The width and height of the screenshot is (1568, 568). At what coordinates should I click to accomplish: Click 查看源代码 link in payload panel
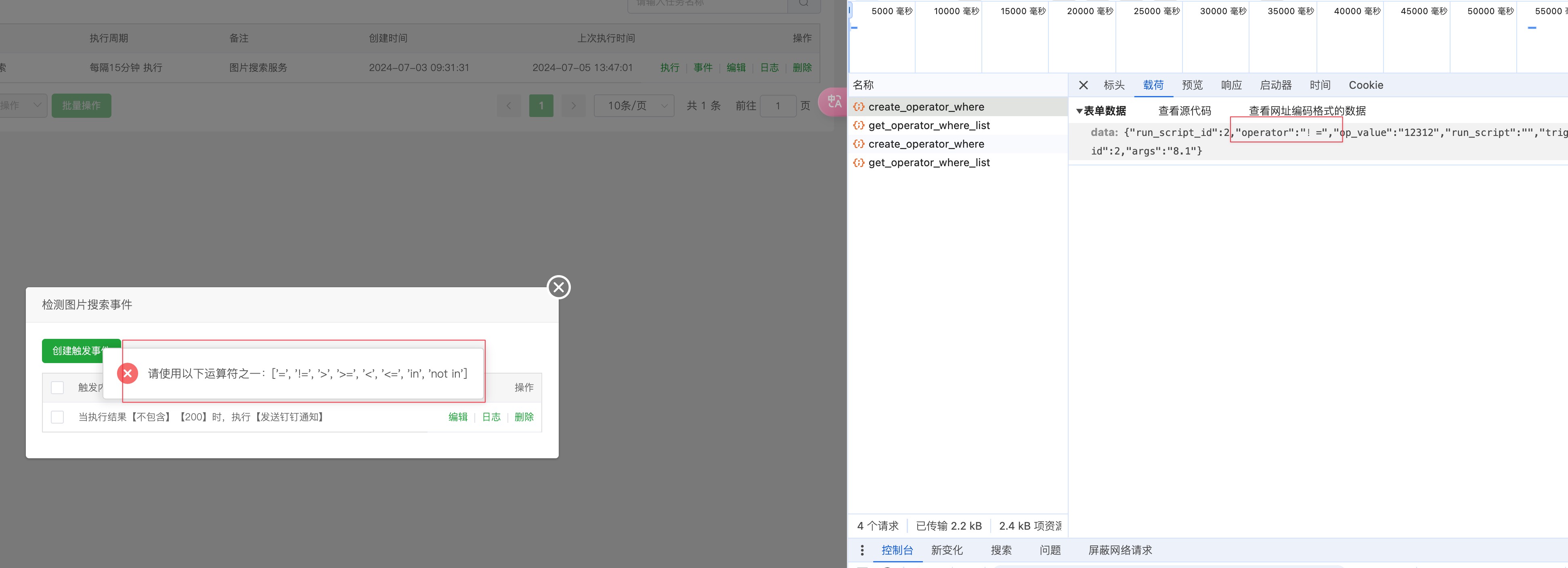tap(1184, 111)
